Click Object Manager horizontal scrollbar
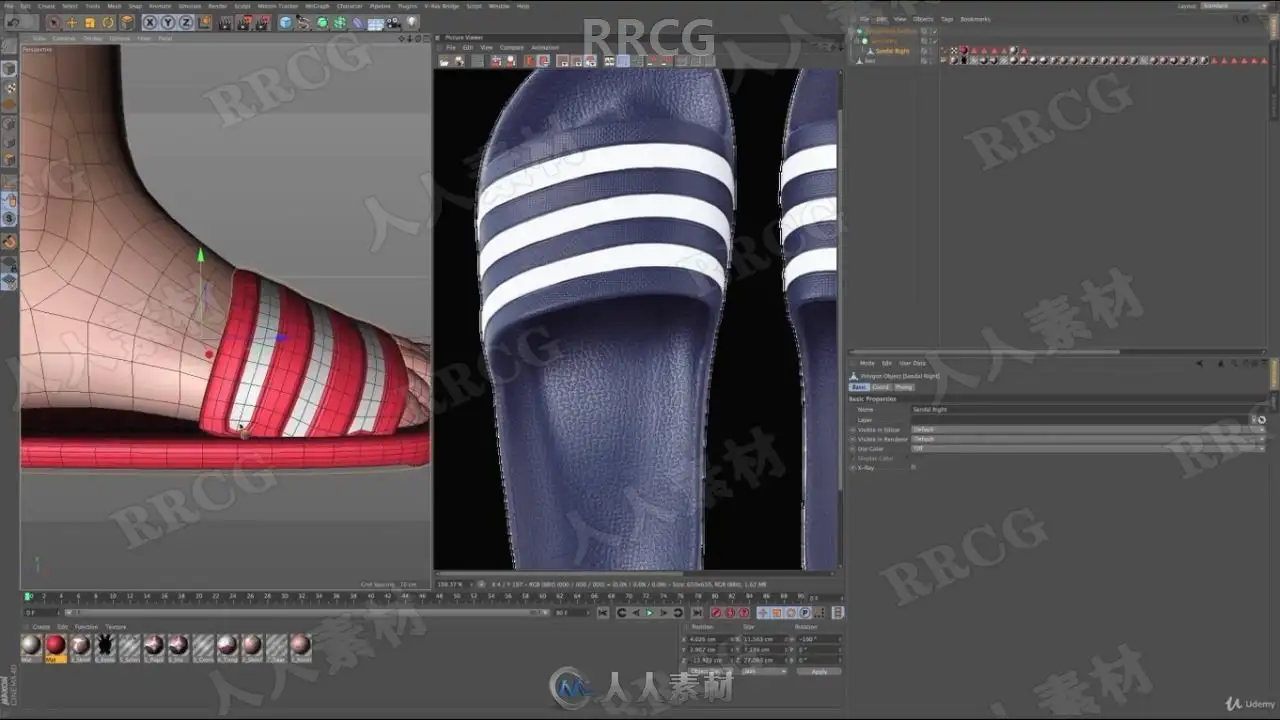1280x720 pixels. 983,352
